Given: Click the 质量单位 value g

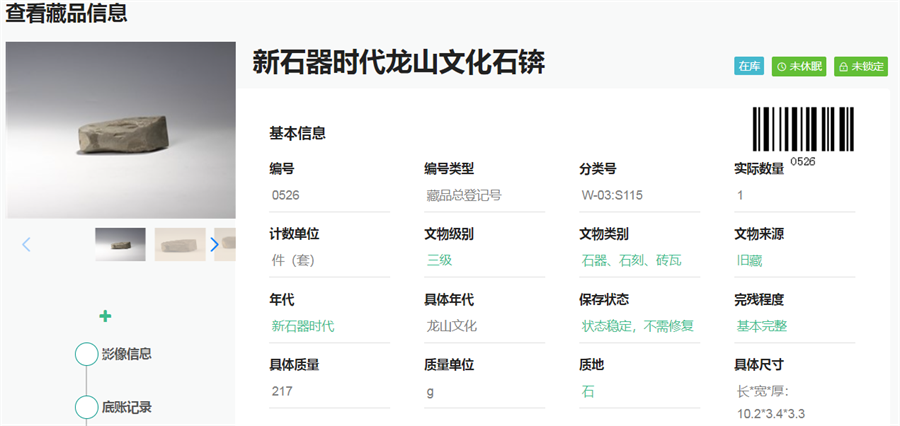Looking at the screenshot, I should click(x=430, y=392).
